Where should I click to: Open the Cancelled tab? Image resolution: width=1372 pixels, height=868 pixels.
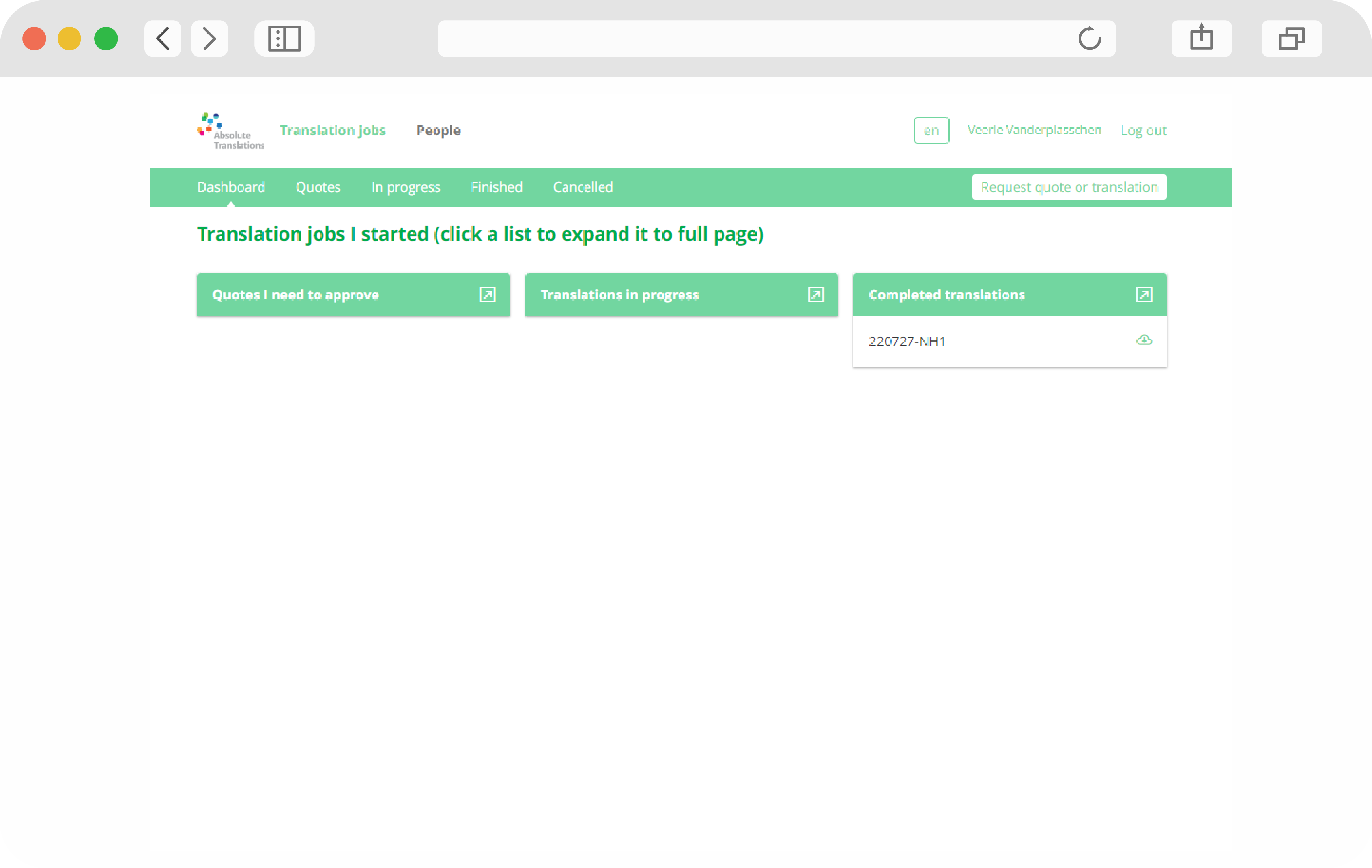point(583,187)
